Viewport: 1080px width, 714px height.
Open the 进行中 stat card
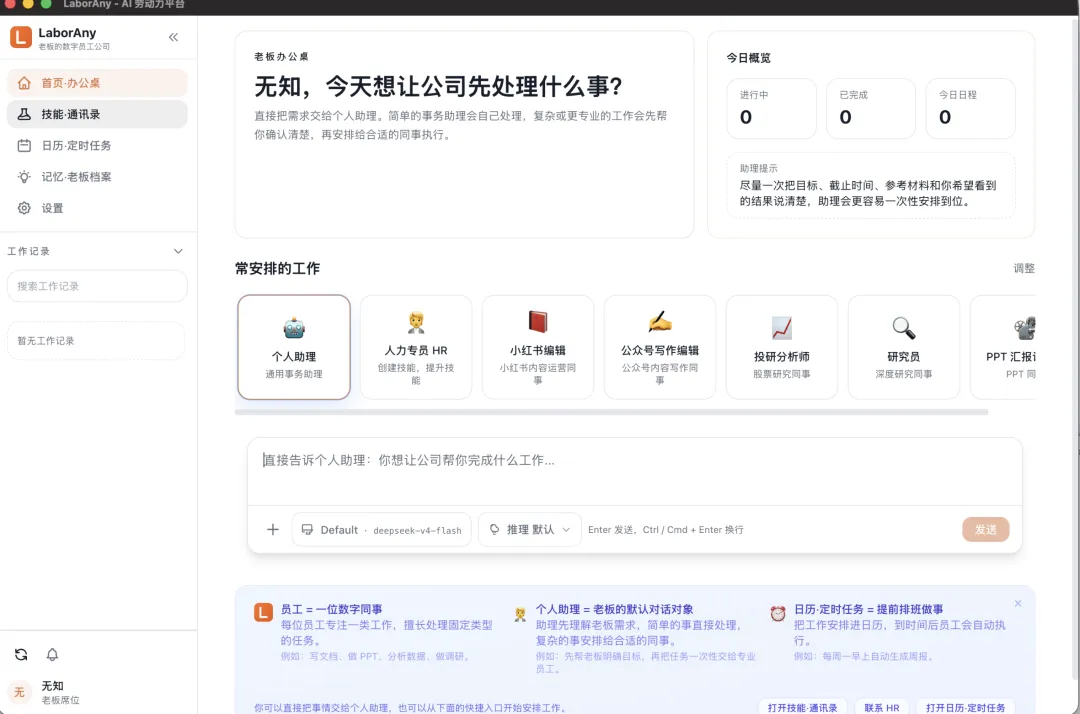pos(771,108)
